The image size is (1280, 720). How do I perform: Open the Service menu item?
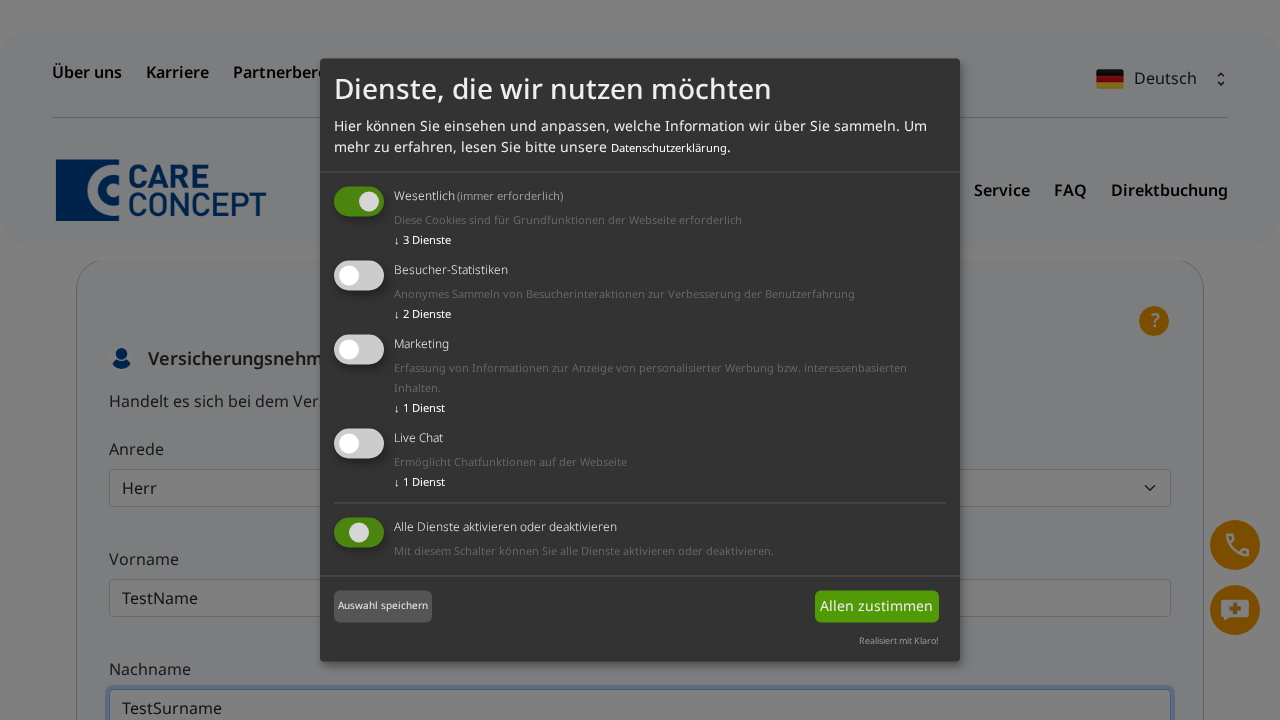(1002, 190)
